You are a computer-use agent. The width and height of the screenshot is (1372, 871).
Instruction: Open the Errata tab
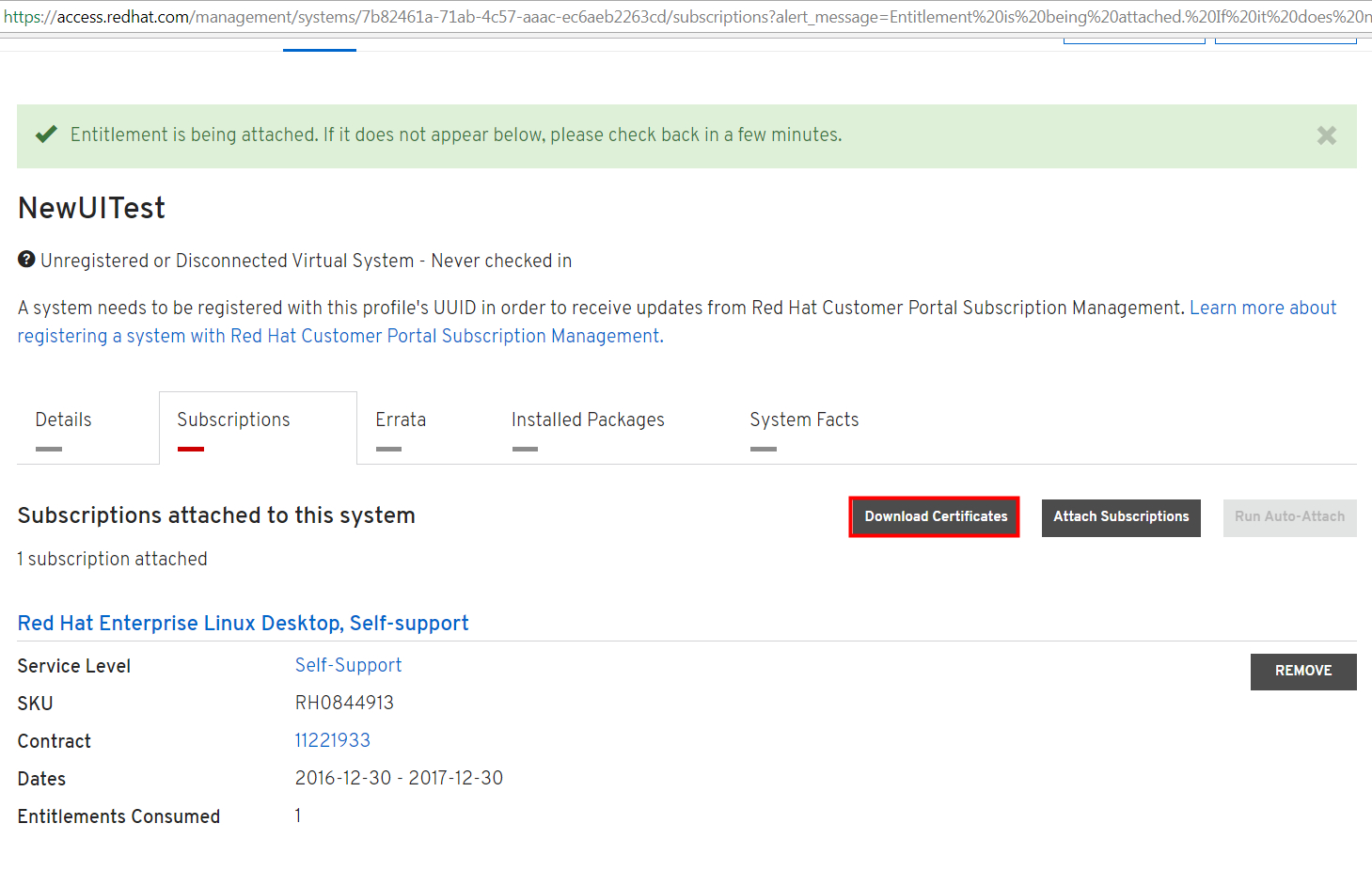(x=401, y=420)
